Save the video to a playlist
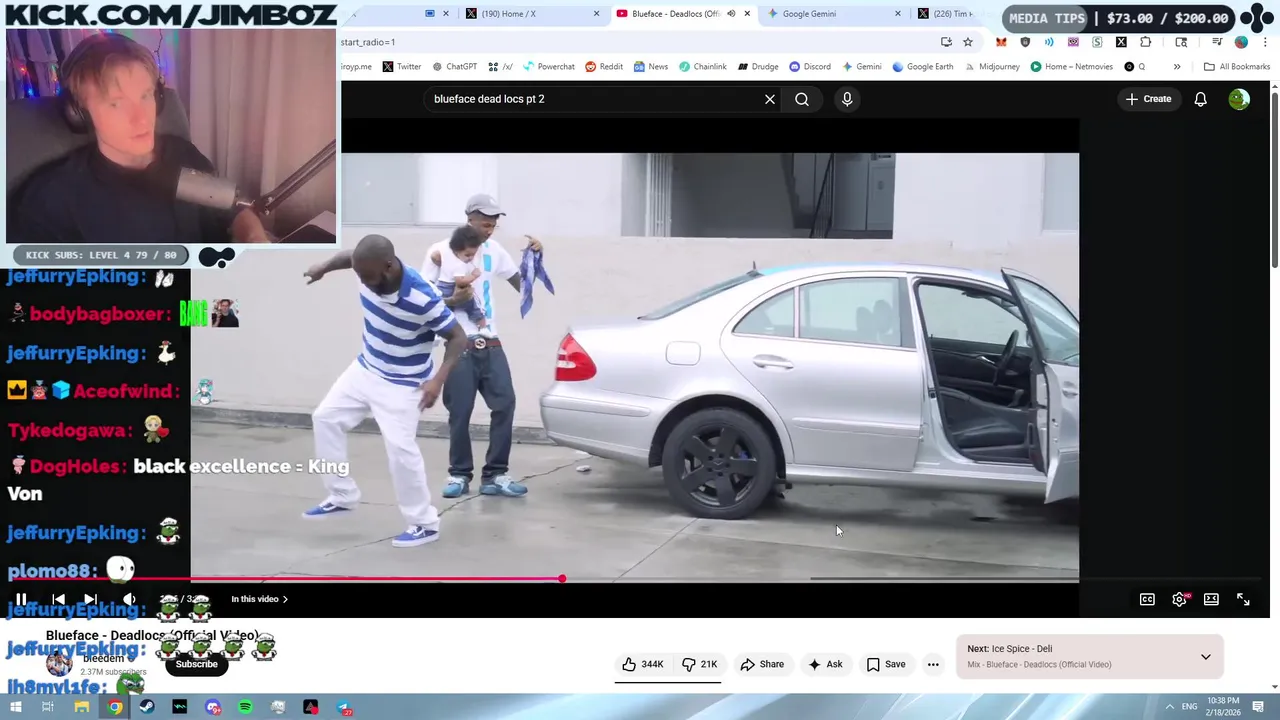Screen dimensions: 1280x720 (x=886, y=664)
